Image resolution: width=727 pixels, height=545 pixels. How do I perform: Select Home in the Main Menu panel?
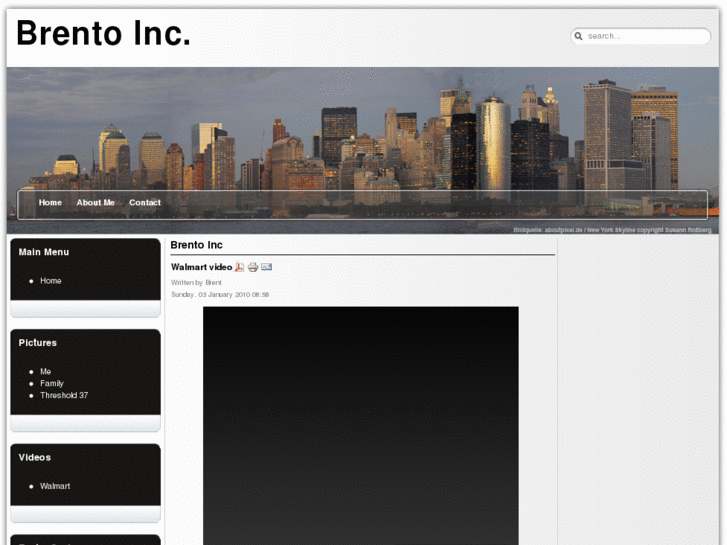point(51,281)
